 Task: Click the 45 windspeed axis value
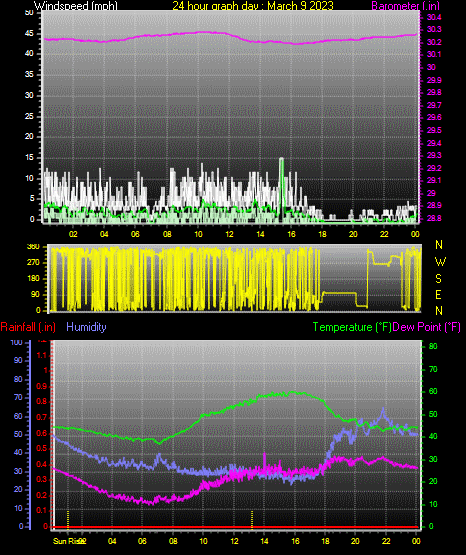tap(29, 33)
